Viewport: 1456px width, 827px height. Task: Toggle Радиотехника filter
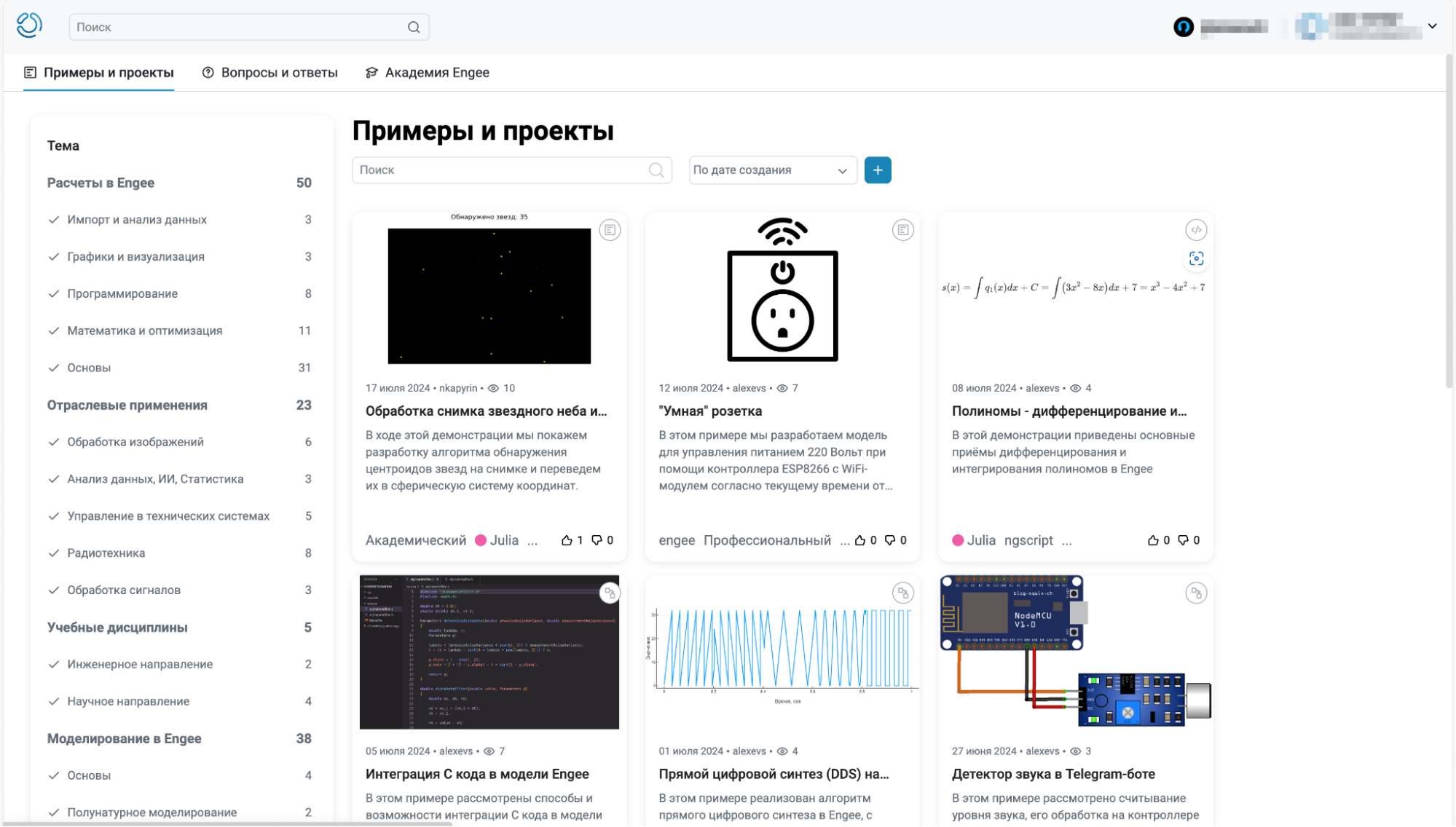point(179,554)
